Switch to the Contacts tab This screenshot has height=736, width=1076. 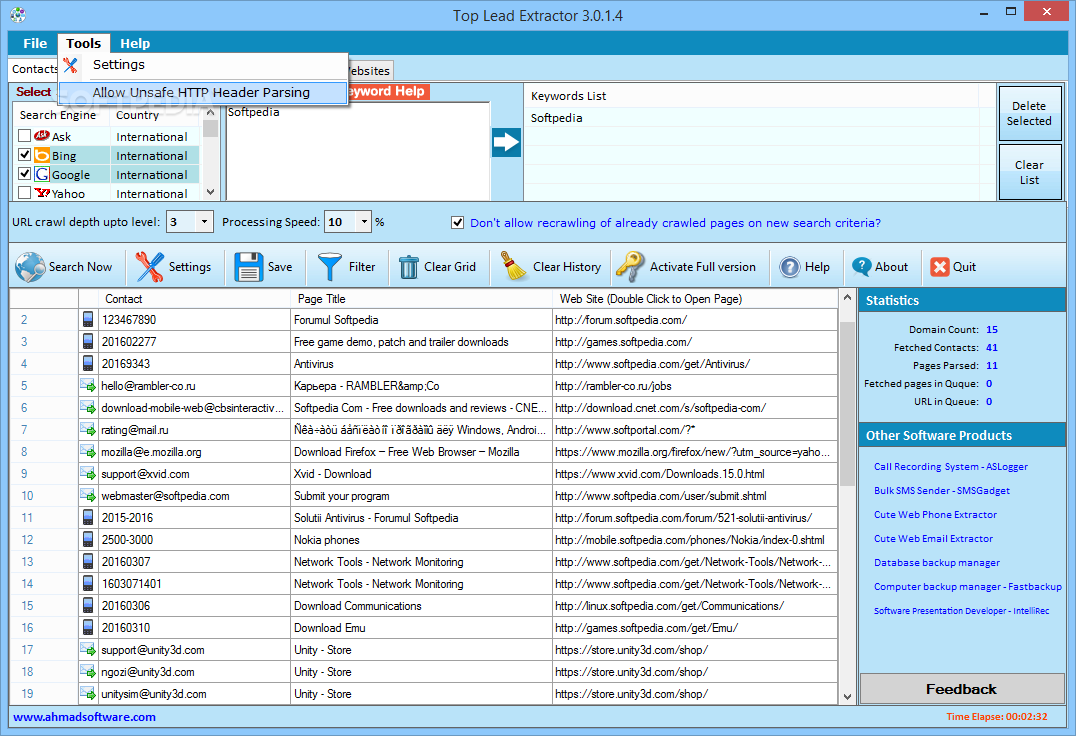pyautogui.click(x=34, y=69)
